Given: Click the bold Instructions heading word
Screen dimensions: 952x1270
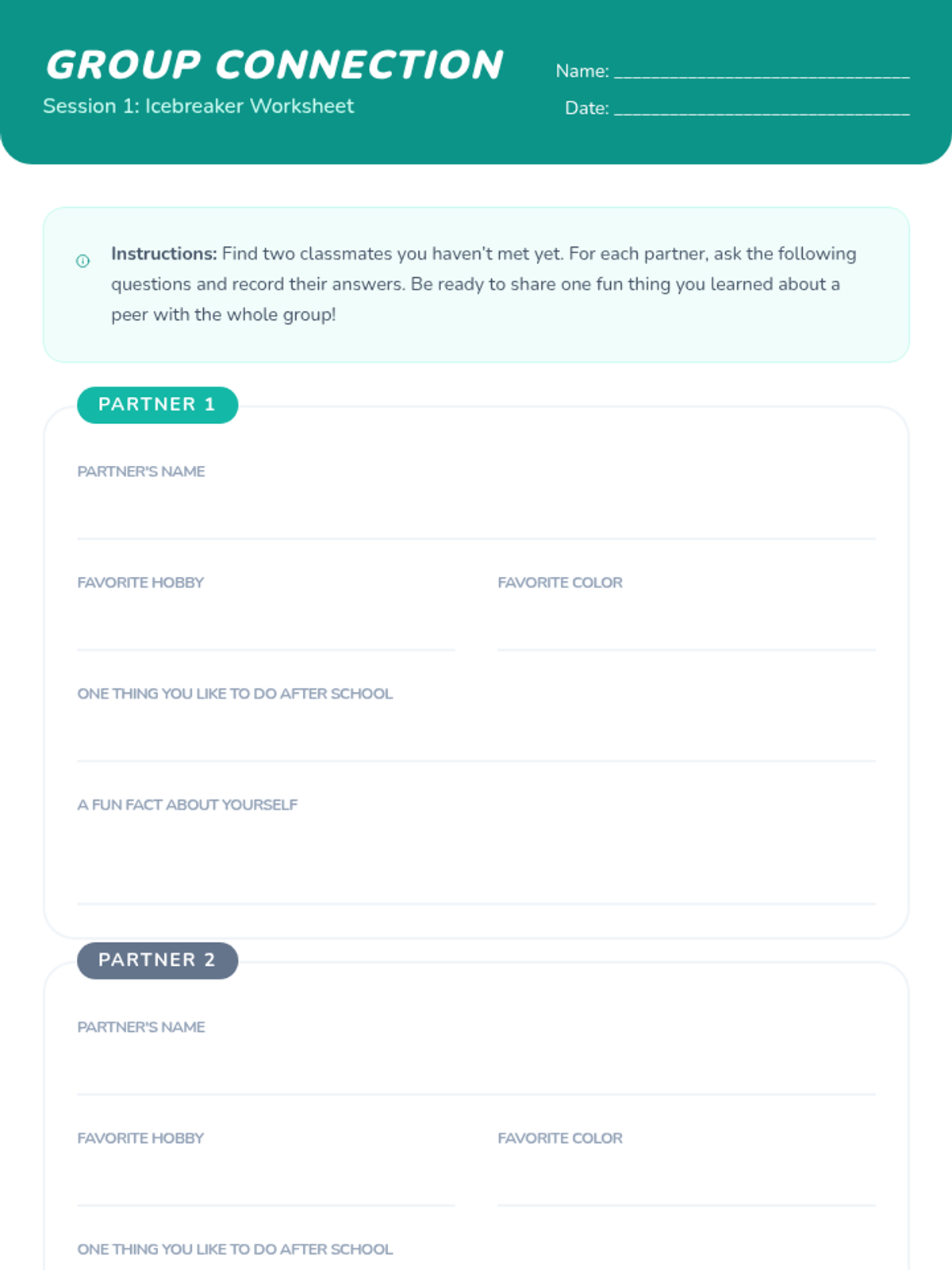Looking at the screenshot, I should click(x=163, y=254).
